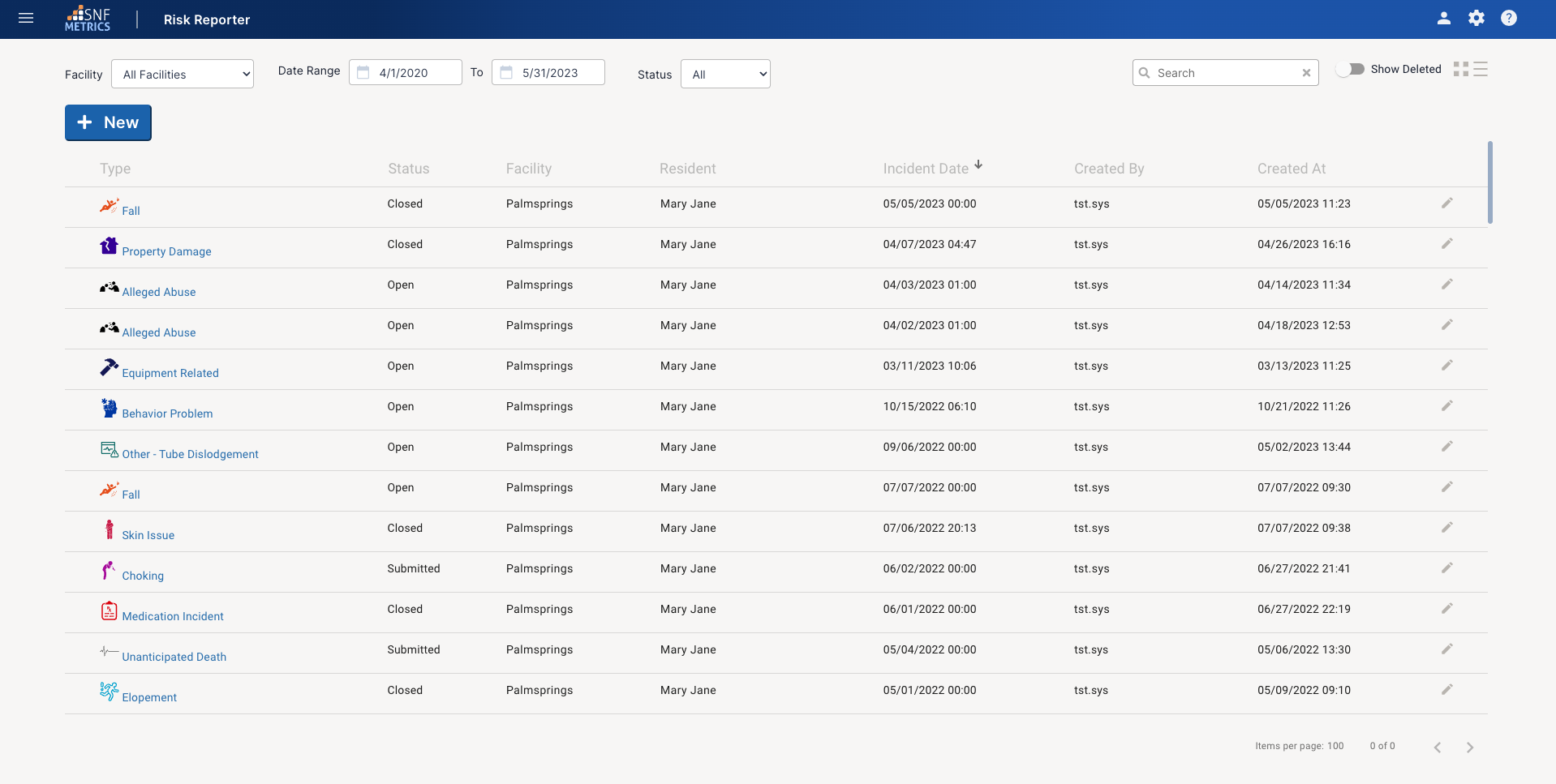Sort by the Incident Date column header
This screenshot has width=1556, height=784.
(926, 169)
